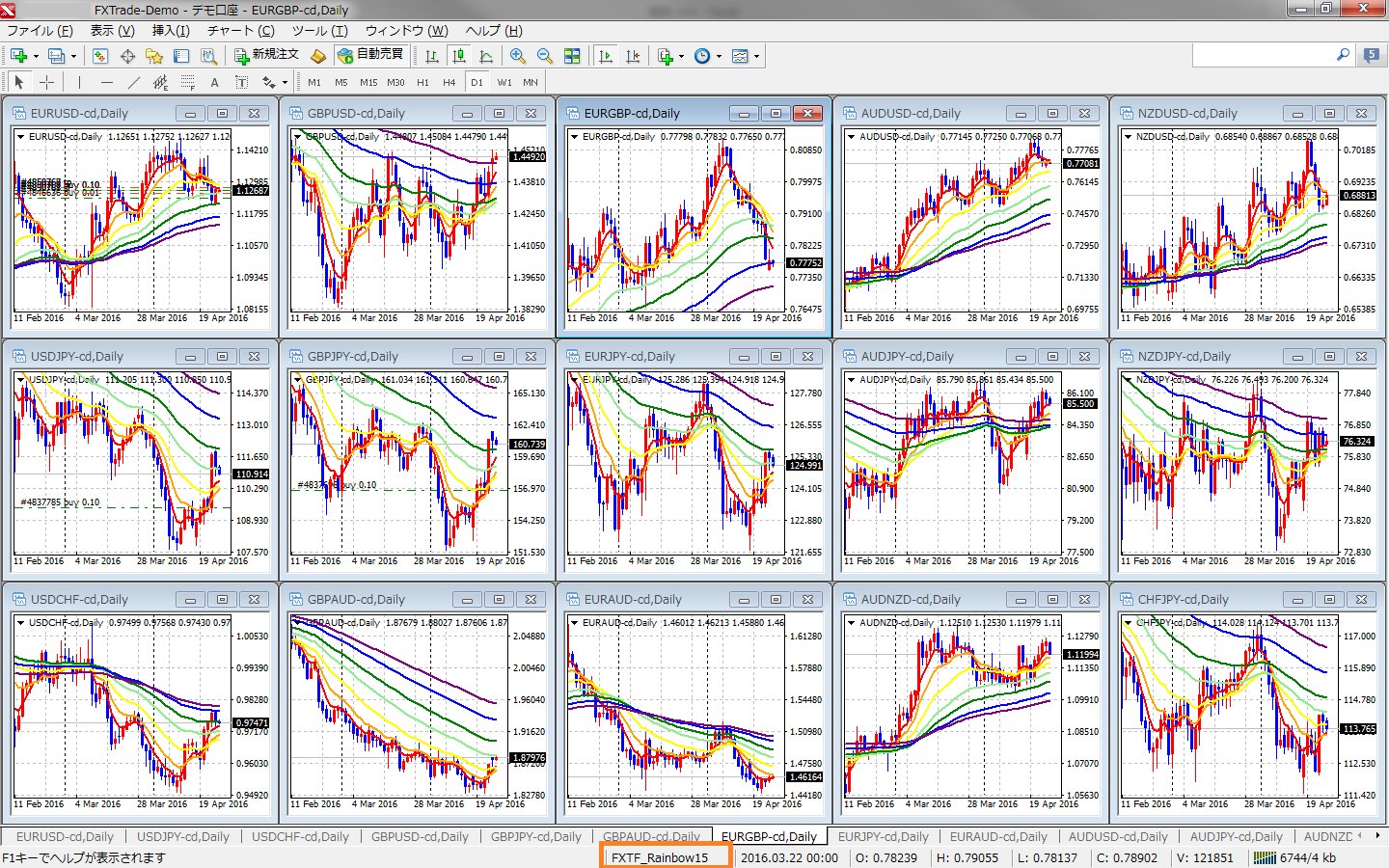The width and height of the screenshot is (1389, 868).
Task: Select the equidistant channel tool
Action: [160, 82]
